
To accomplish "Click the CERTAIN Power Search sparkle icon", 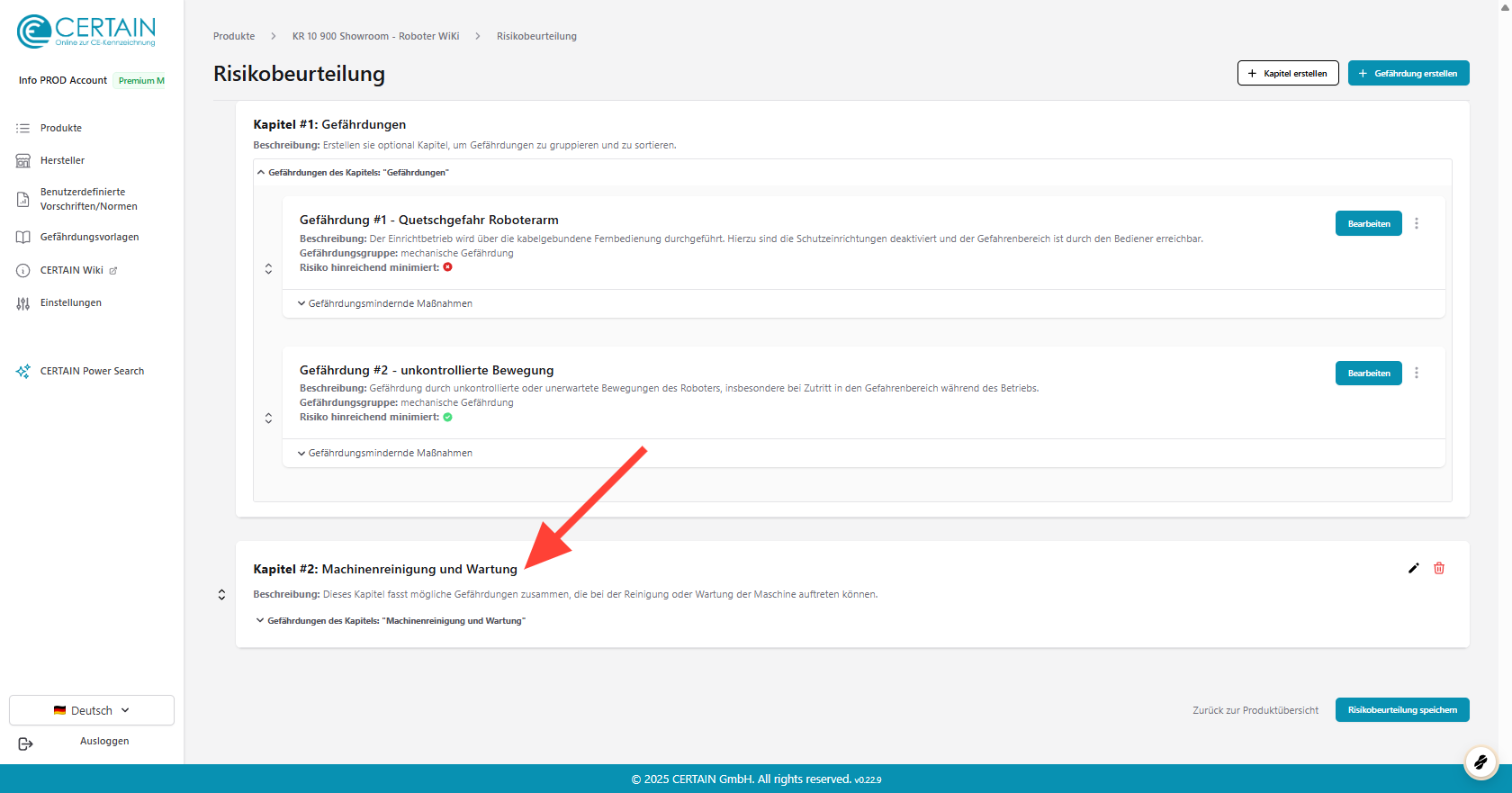I will coord(23,371).
